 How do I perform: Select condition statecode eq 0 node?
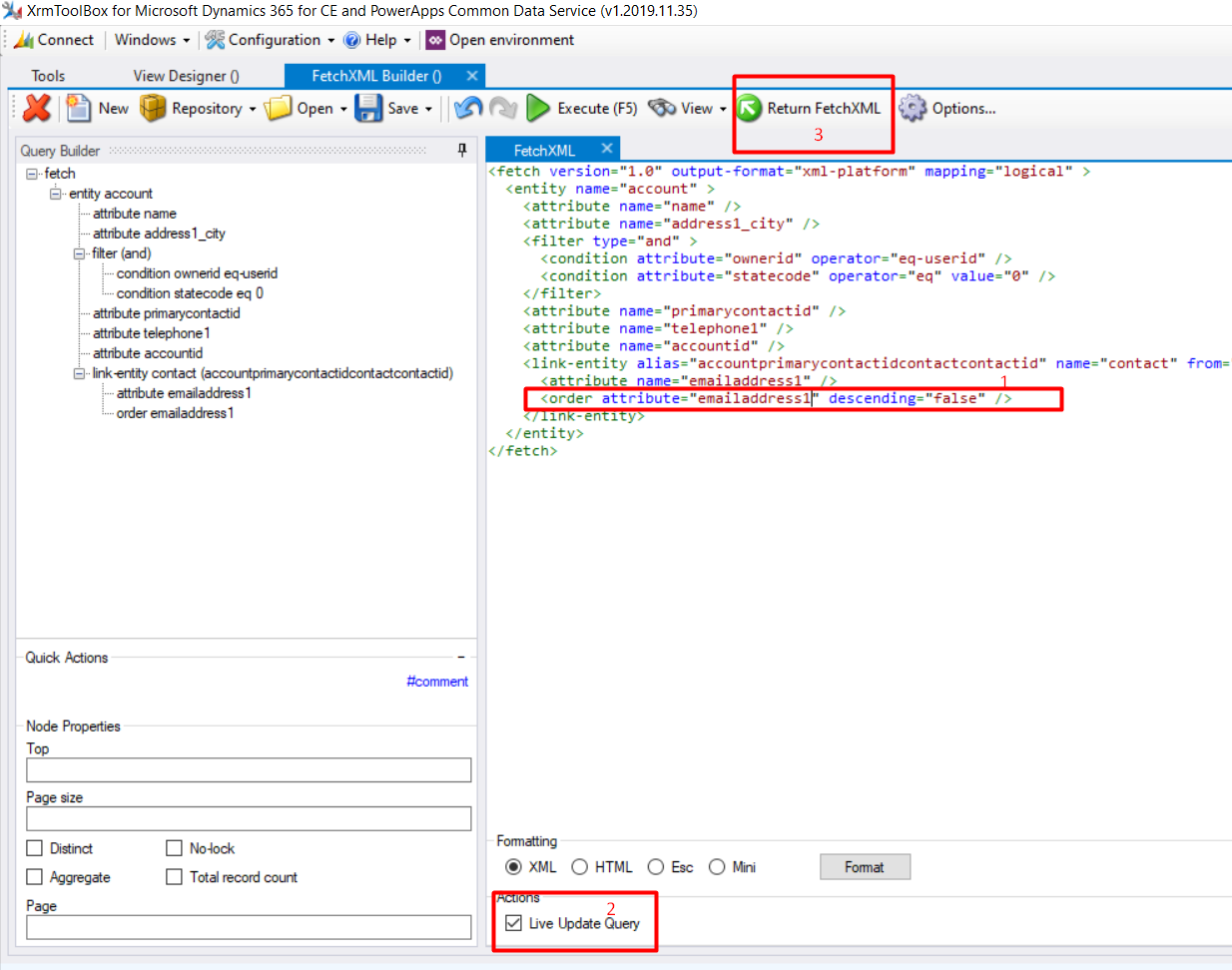pyautogui.click(x=190, y=293)
